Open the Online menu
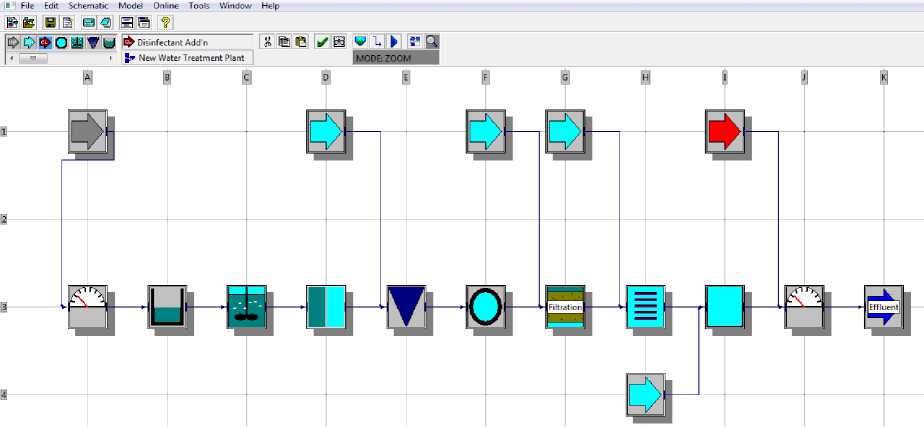 point(166,6)
